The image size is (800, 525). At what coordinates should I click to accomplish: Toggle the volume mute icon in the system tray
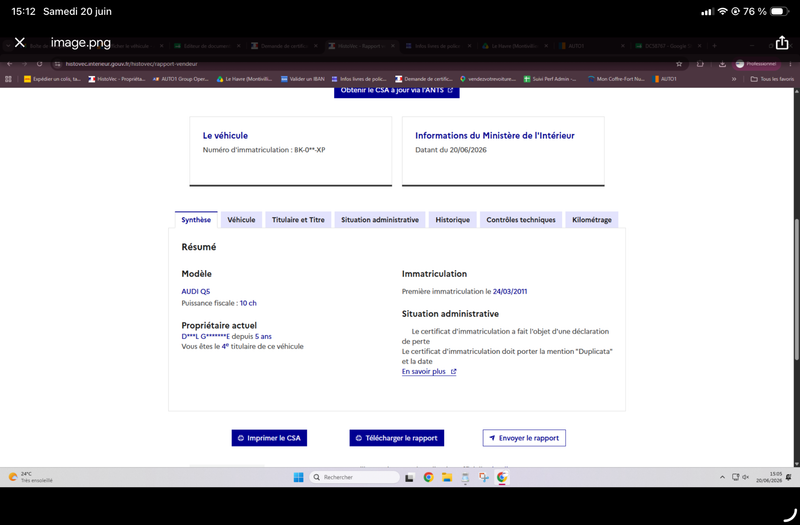tap(745, 477)
